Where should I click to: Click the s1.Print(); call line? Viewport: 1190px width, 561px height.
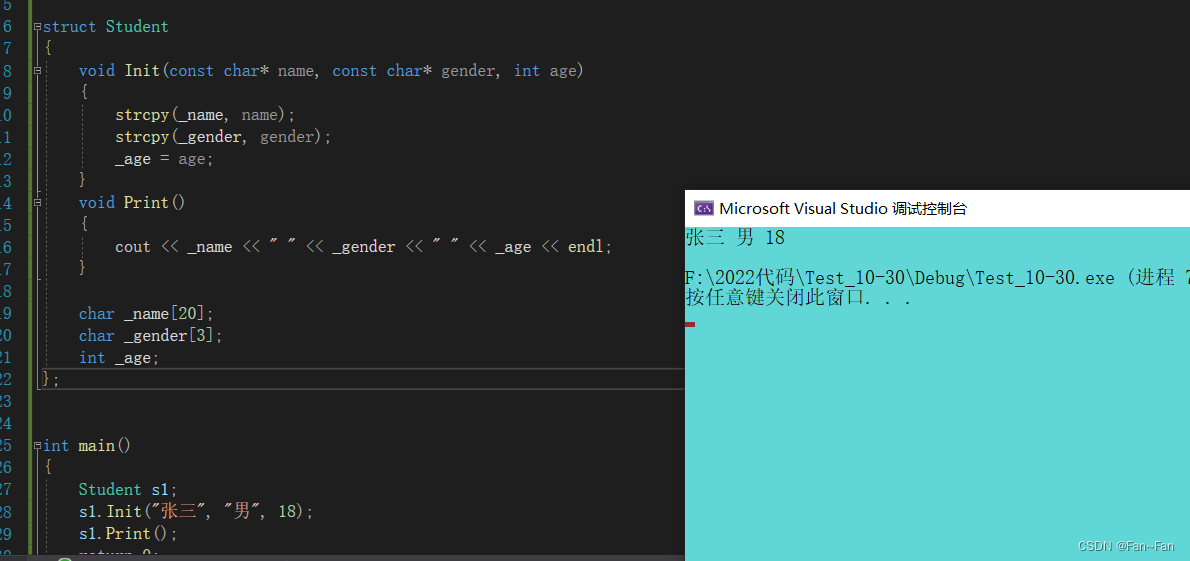[128, 534]
